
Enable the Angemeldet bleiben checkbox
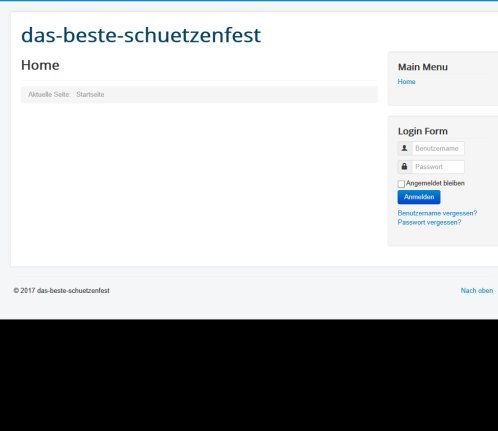(401, 184)
